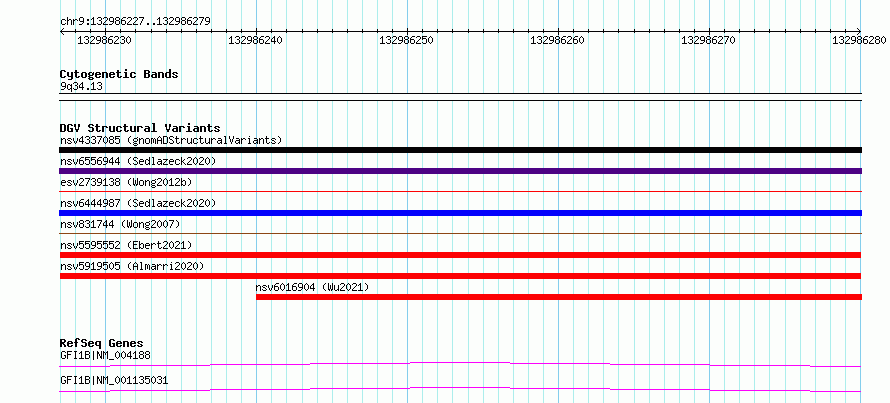Click the purple nsv6556944 variant bar
Image resolution: width=890 pixels, height=403 pixels.
(460, 171)
